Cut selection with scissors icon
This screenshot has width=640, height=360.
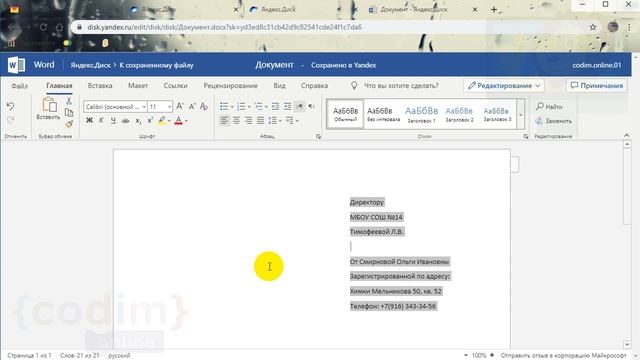pos(69,101)
